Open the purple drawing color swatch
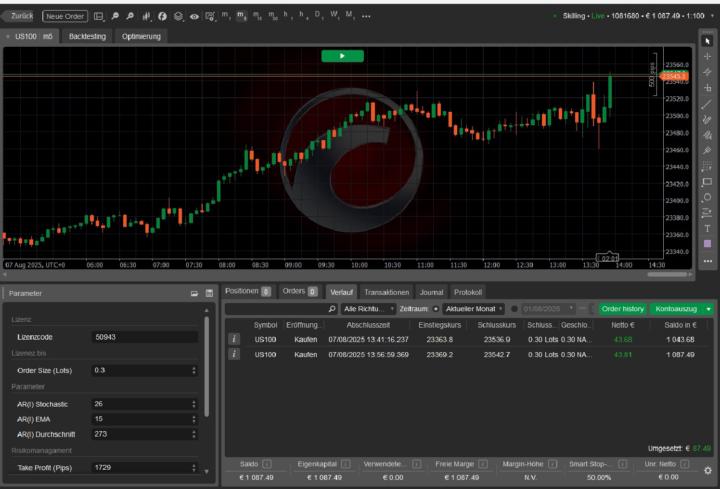Screen dimensions: 720x489 tap(708, 244)
